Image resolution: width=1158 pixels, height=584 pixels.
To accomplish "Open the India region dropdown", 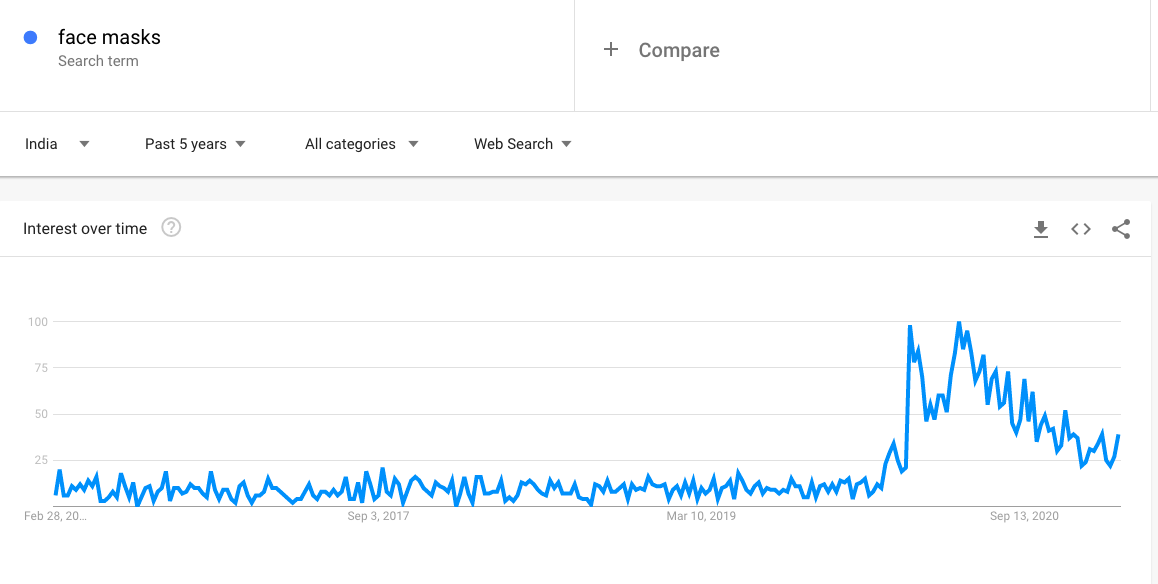I will pos(57,144).
